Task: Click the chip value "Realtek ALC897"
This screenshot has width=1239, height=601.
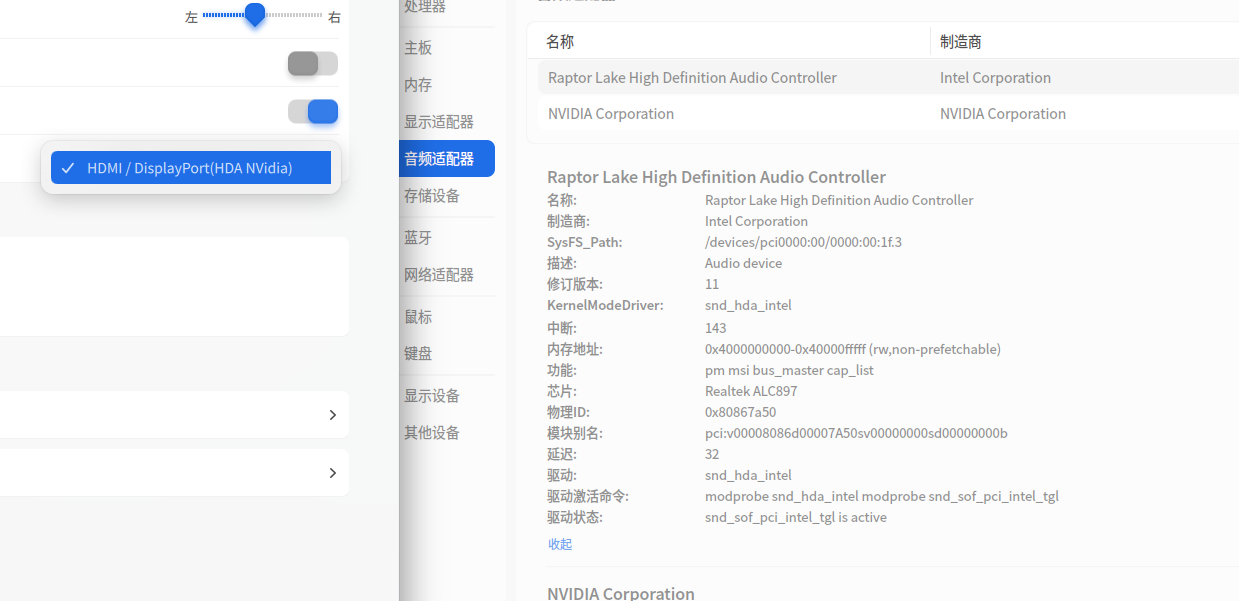Action: [x=751, y=391]
